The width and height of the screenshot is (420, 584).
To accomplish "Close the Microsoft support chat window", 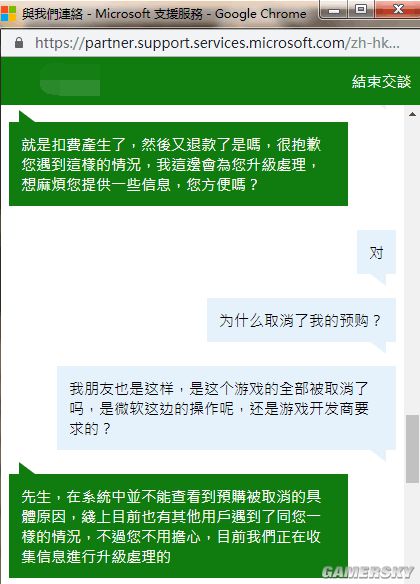I will coord(397,10).
